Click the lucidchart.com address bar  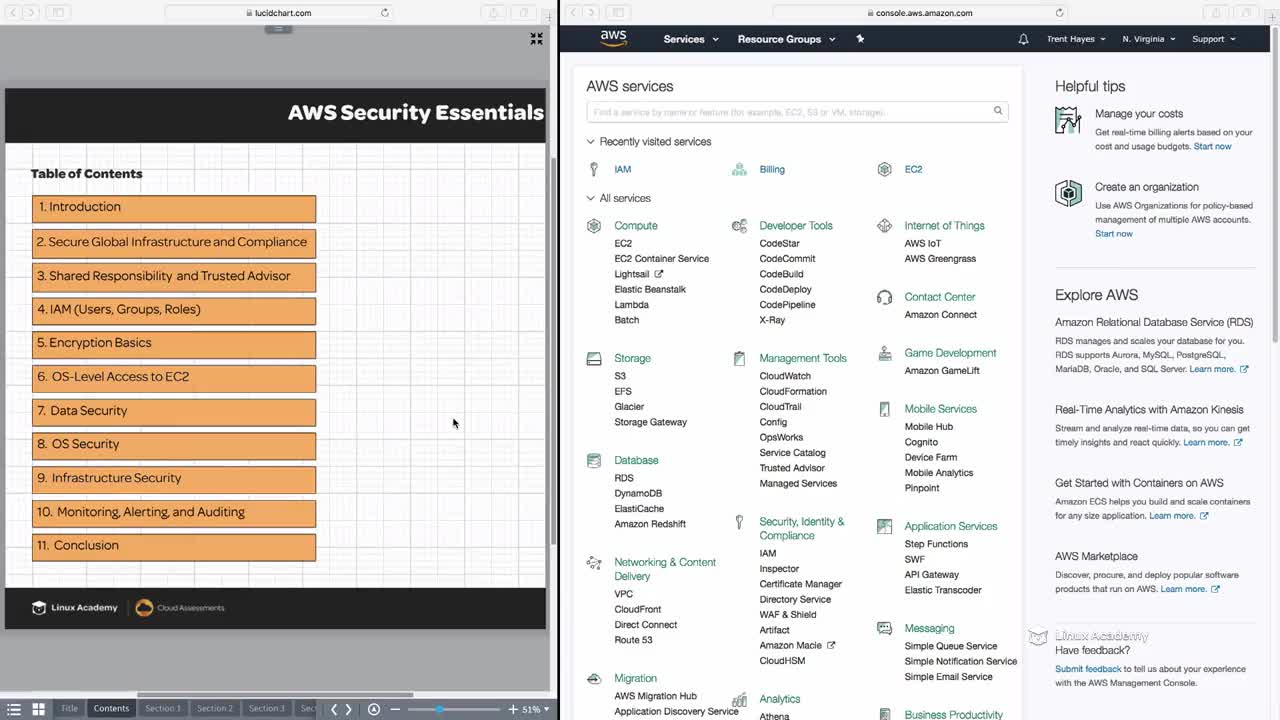[278, 13]
